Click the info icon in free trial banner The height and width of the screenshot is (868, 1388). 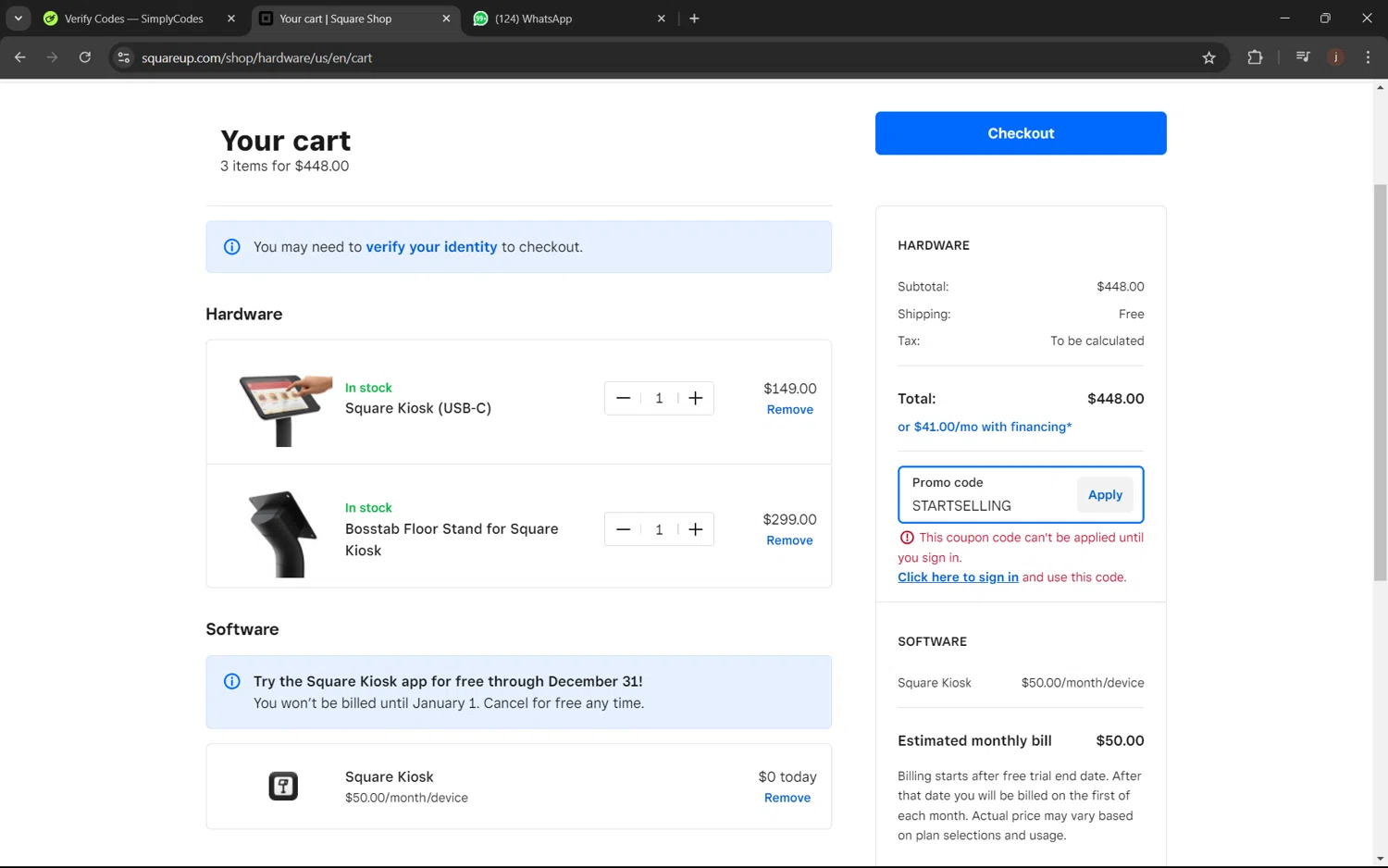(232, 682)
